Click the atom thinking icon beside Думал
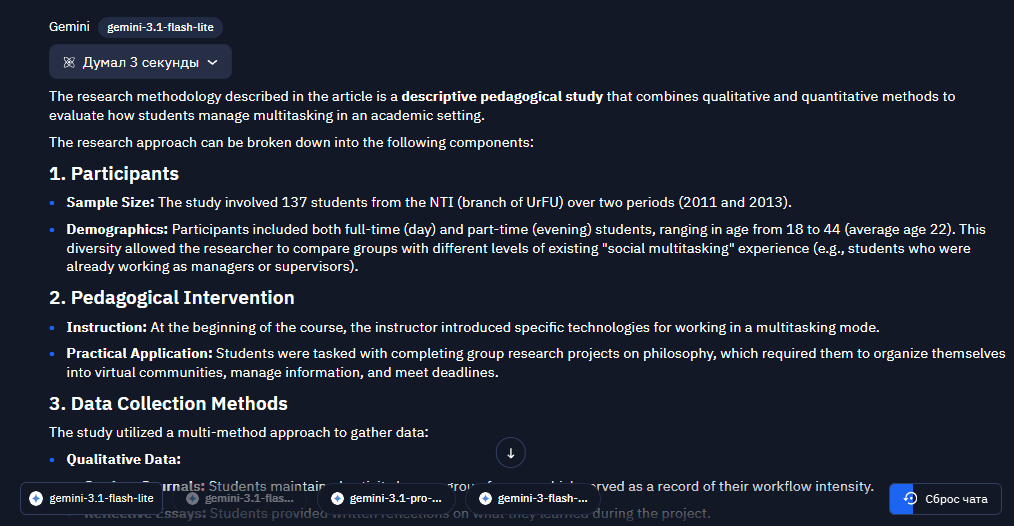Viewport: 1014px width, 526px height. [x=69, y=62]
